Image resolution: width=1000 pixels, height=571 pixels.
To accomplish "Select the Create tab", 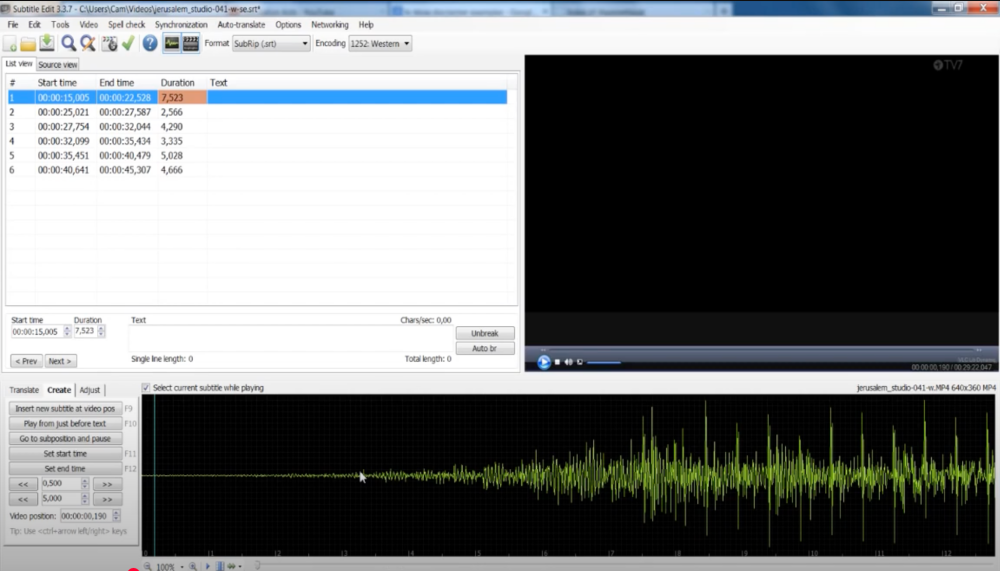I will tap(59, 390).
